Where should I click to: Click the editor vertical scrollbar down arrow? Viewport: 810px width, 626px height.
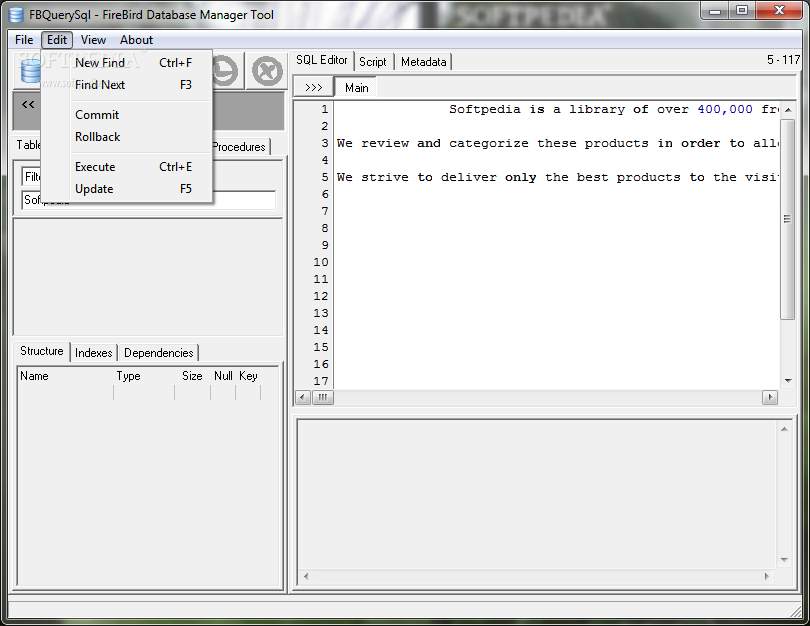tap(788, 381)
